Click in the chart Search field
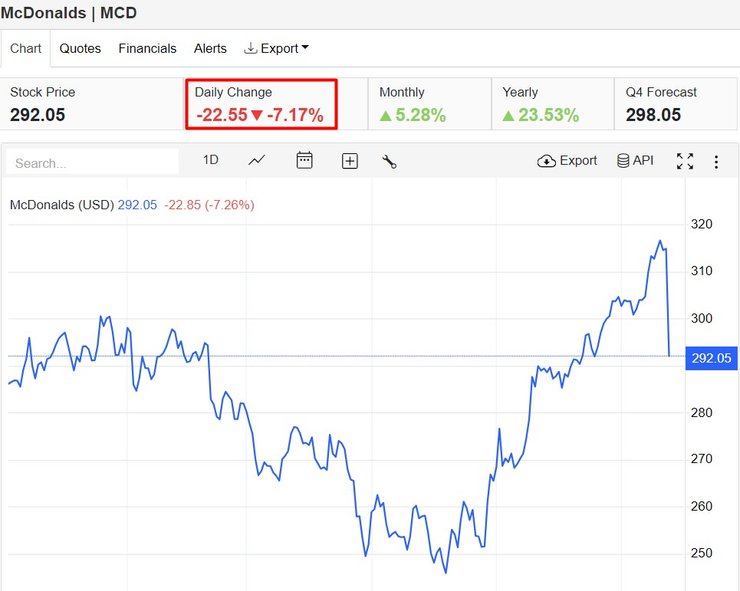The height and width of the screenshot is (591, 740). 93,162
